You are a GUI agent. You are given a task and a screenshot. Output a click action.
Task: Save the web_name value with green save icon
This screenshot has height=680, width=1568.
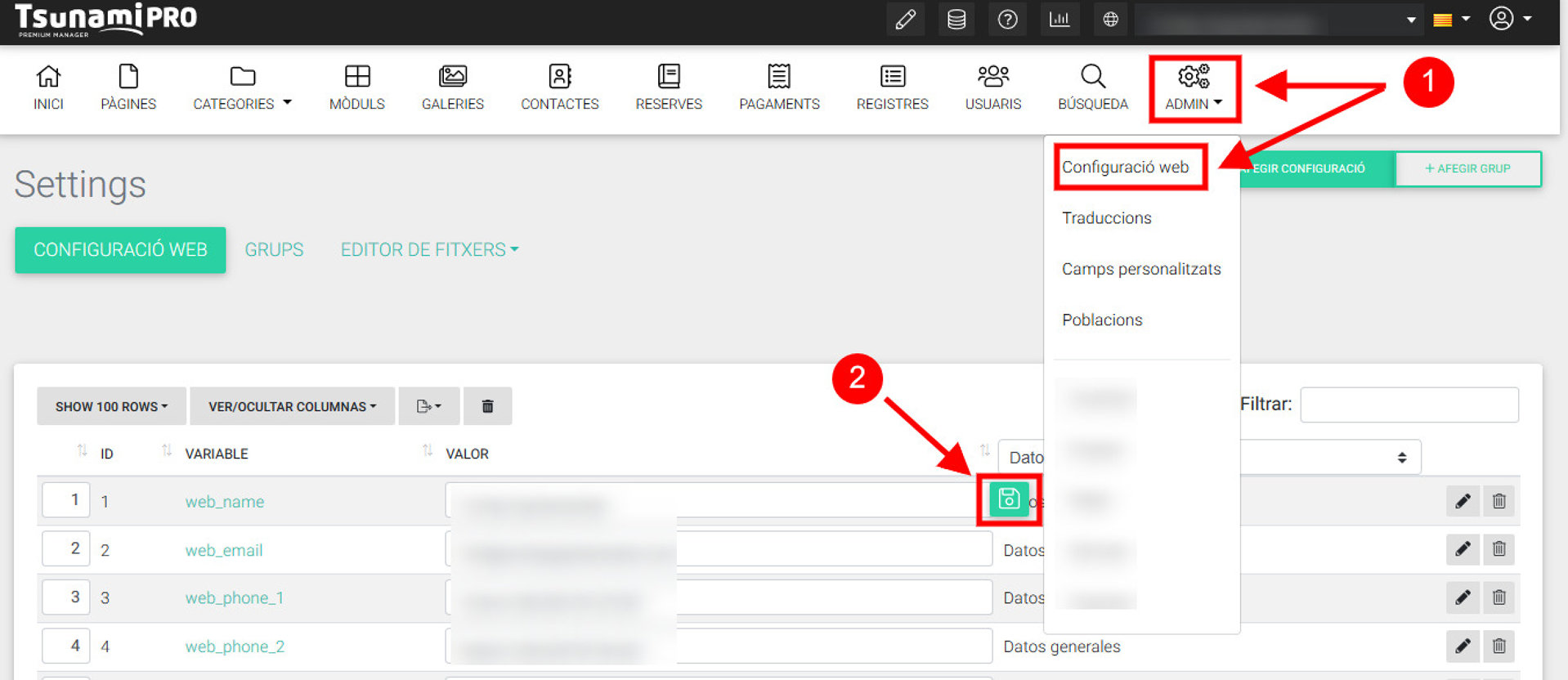tap(1009, 499)
